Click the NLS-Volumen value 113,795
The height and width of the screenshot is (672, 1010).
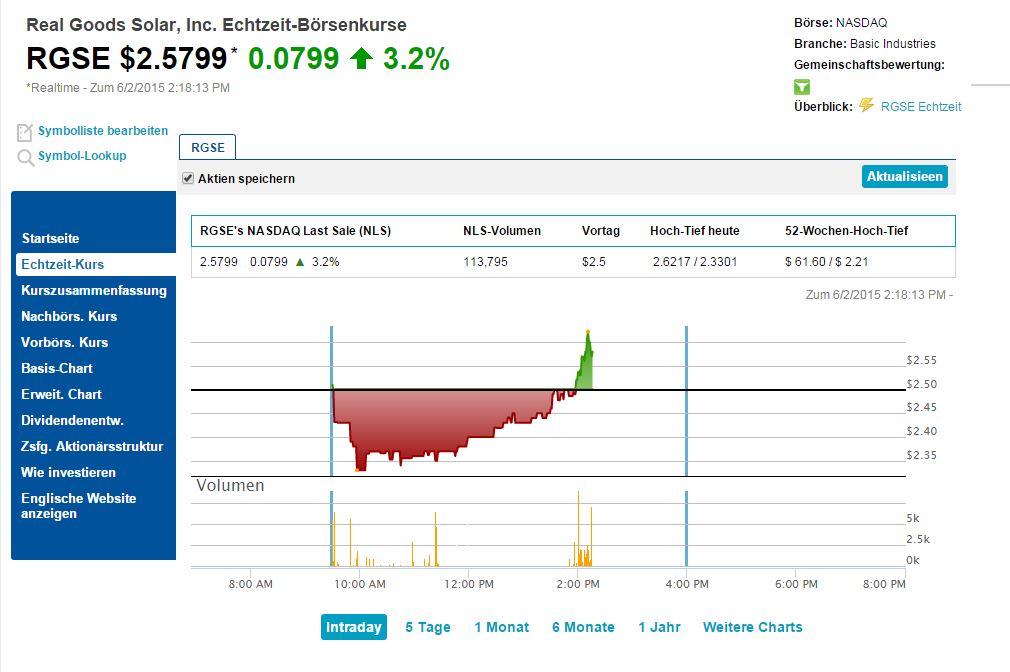point(485,262)
